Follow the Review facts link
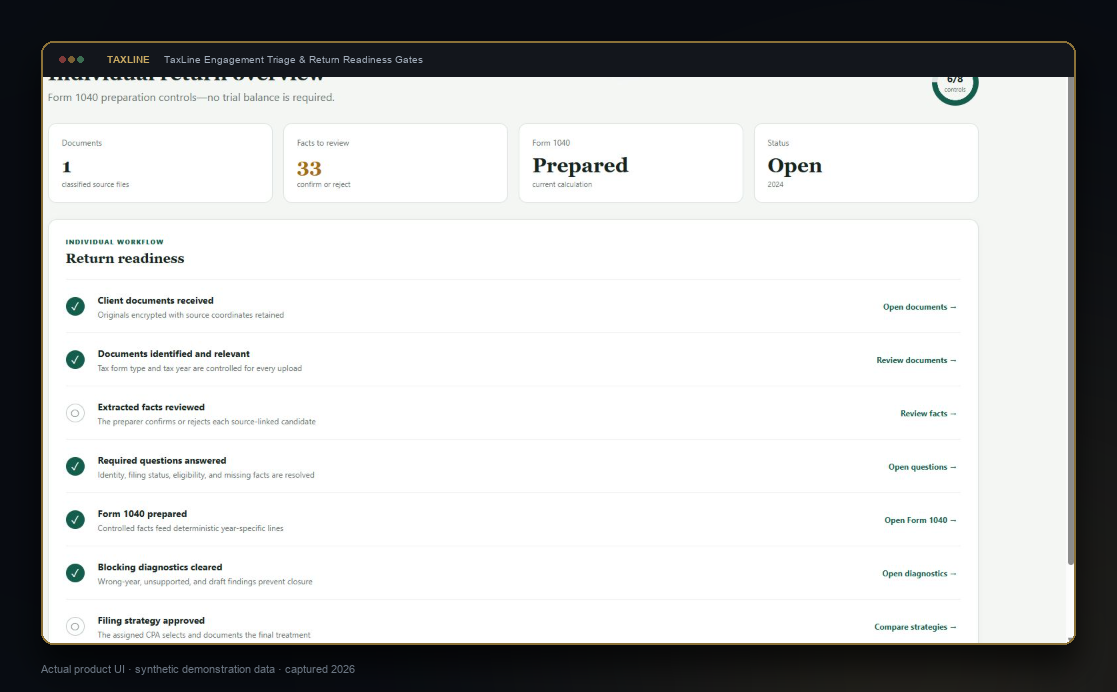This screenshot has width=1117, height=692. (x=928, y=413)
